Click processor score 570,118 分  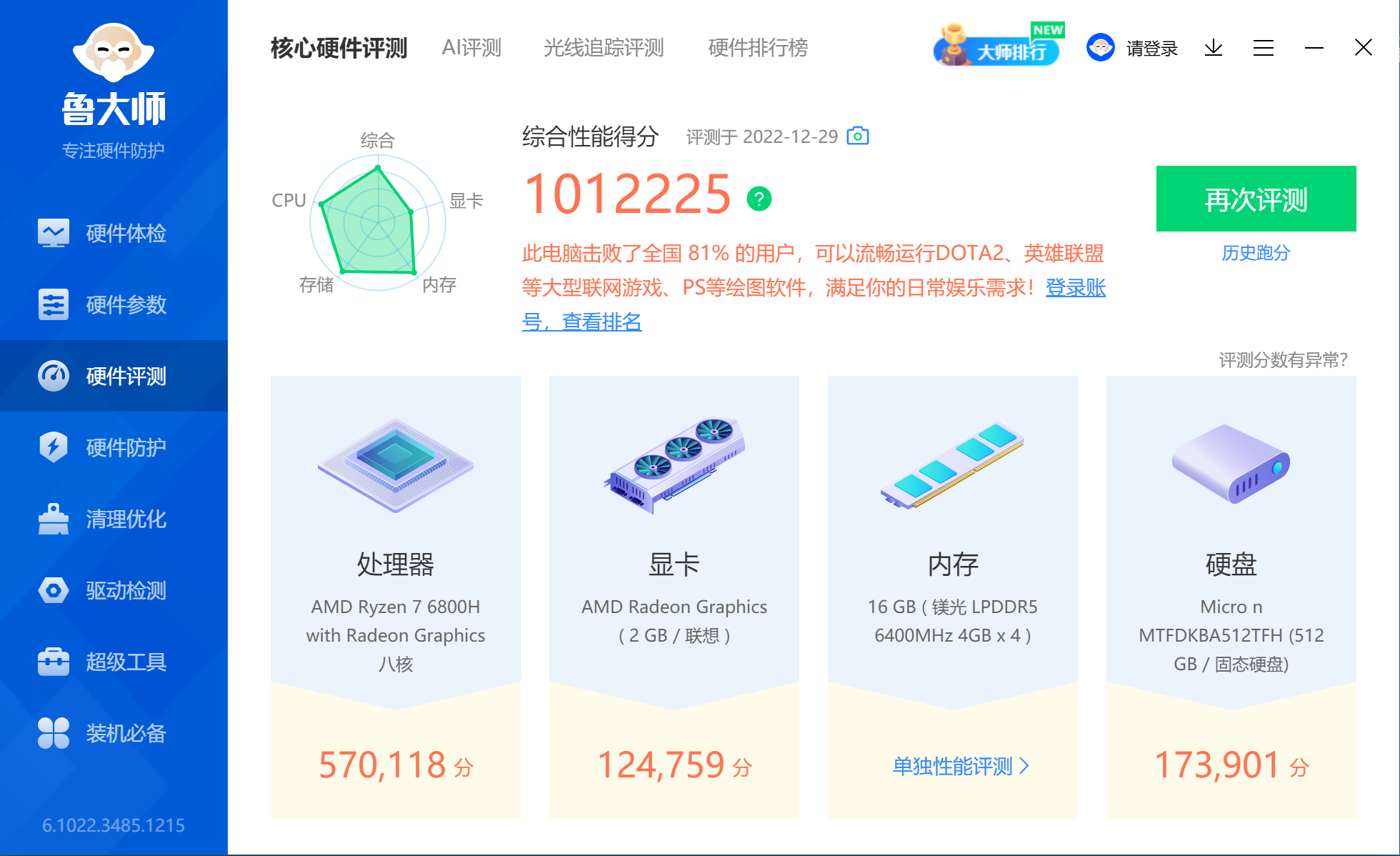pos(396,765)
